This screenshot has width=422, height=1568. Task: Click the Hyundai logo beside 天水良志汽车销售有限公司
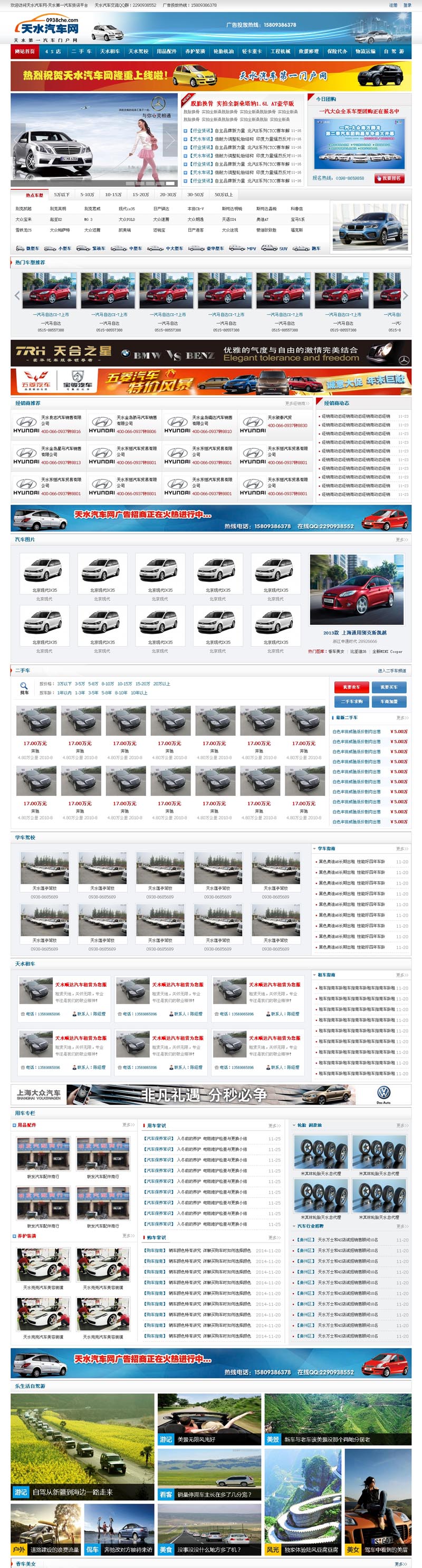[26, 425]
